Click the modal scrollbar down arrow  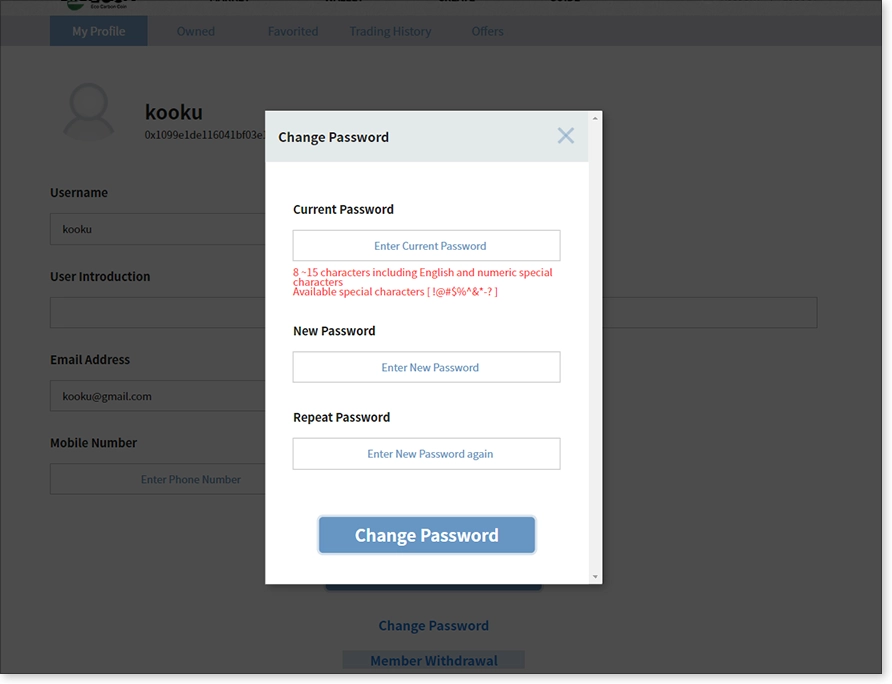[595, 576]
